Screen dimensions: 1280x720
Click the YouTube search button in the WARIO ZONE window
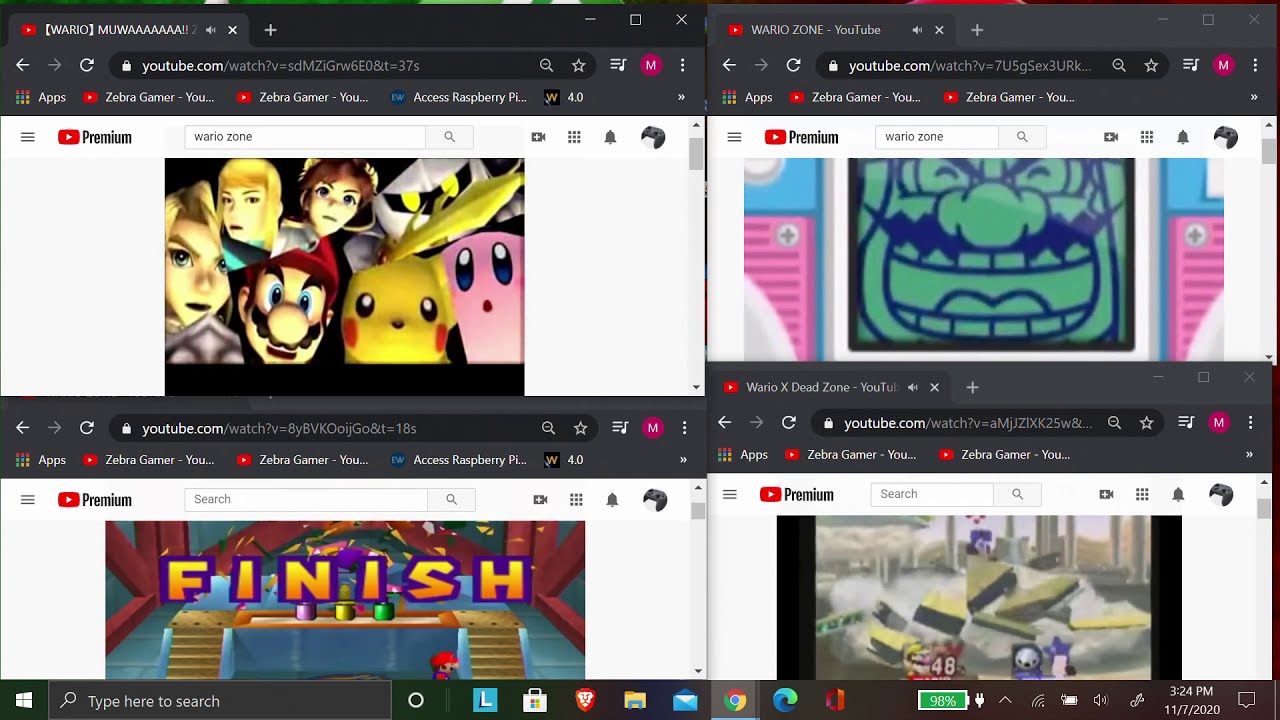click(x=1022, y=137)
